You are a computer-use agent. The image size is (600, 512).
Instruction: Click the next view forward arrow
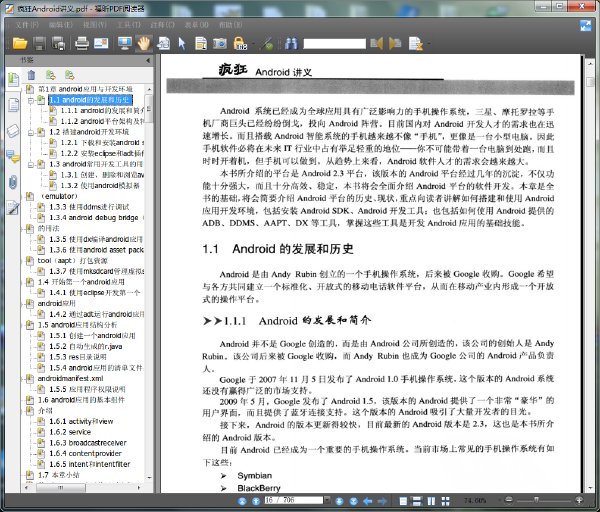(382, 501)
